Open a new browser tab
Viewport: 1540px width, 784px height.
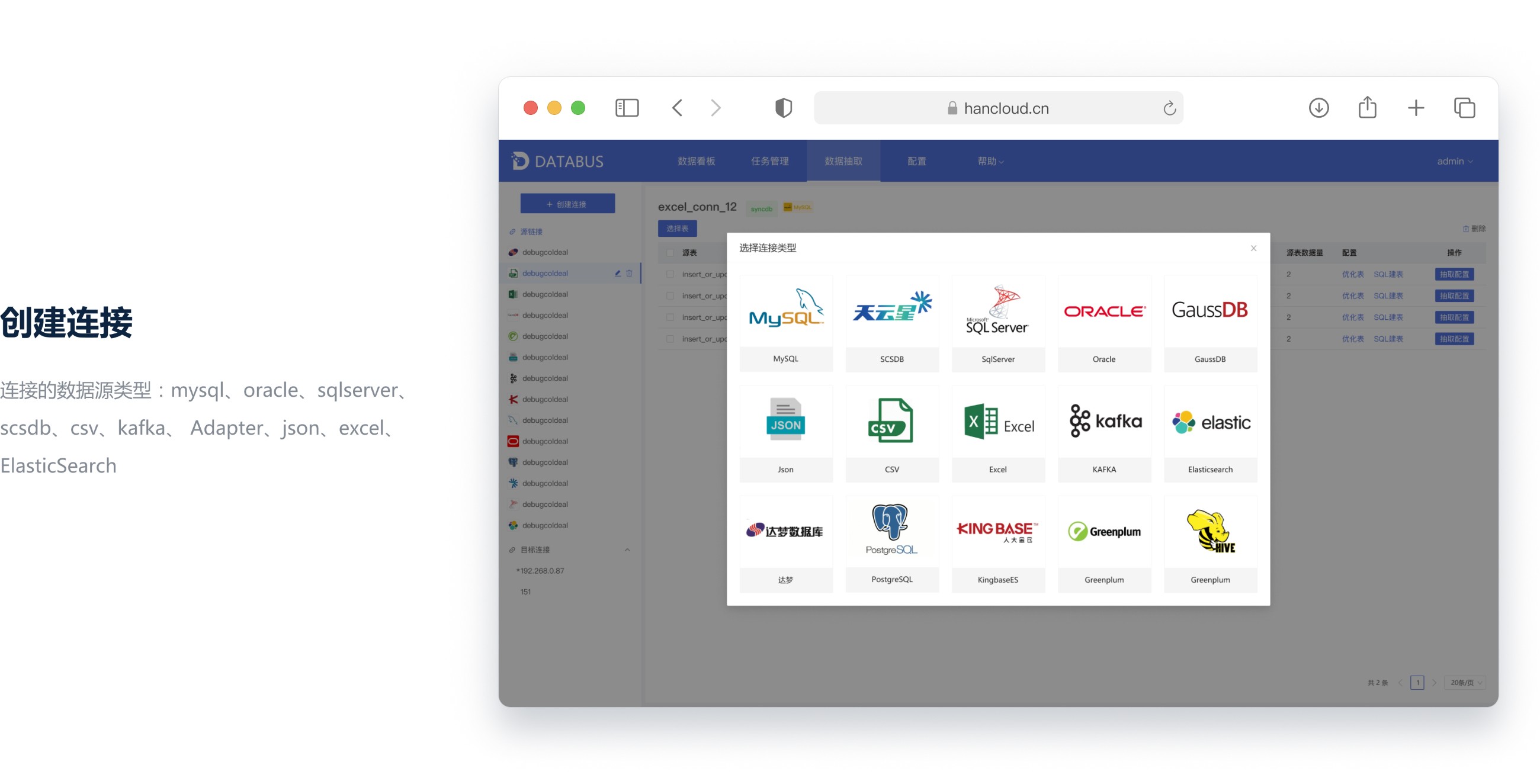(x=1416, y=108)
